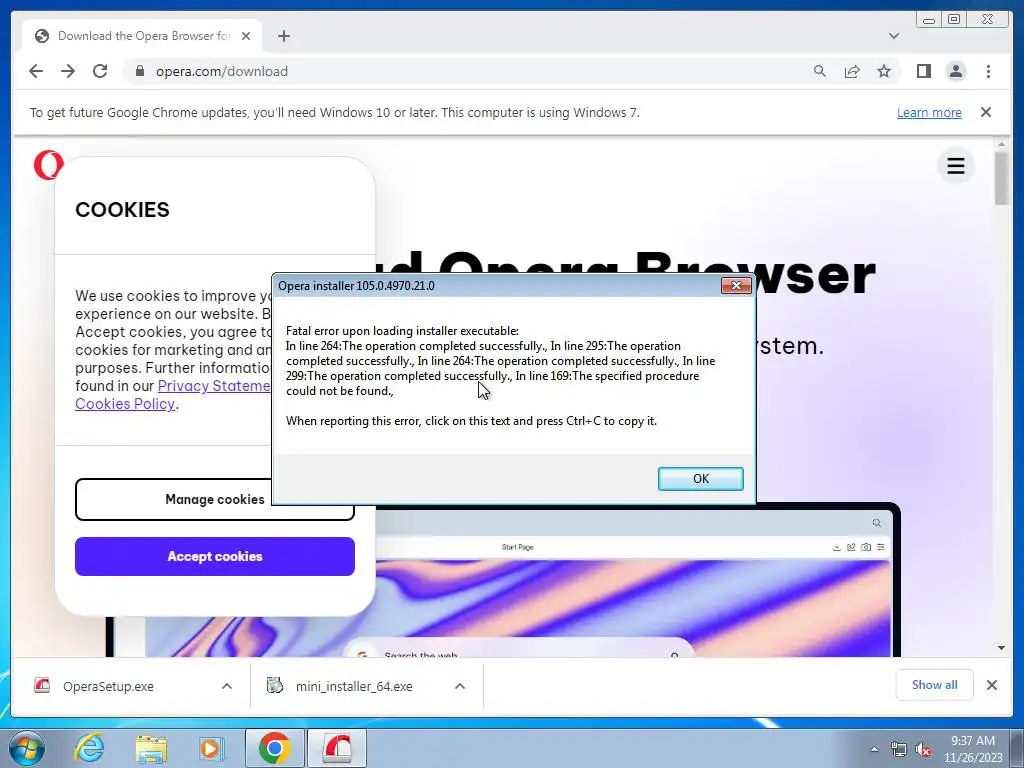Click the fatal error message text
This screenshot has height=768, width=1024.
[500, 361]
